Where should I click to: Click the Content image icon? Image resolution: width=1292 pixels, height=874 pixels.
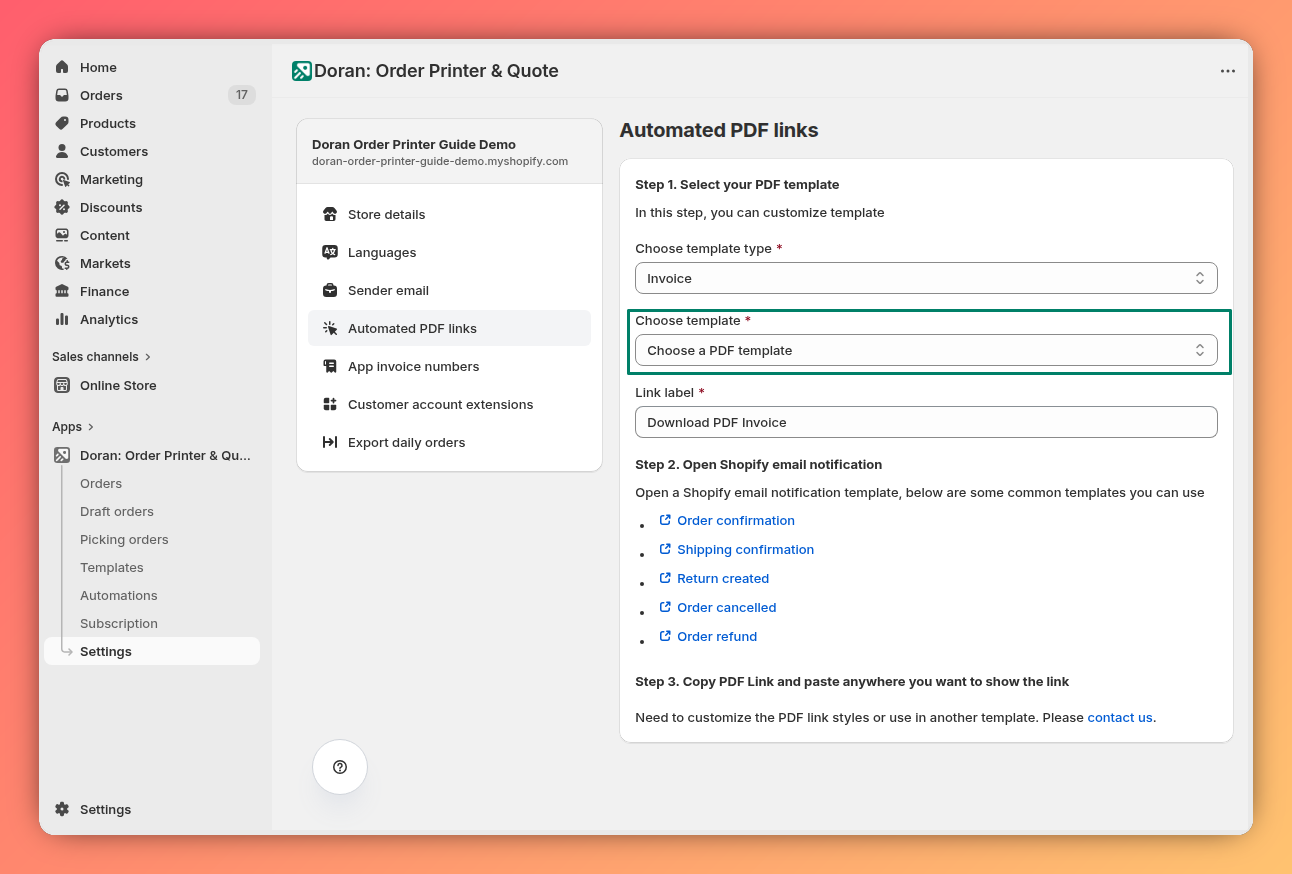[62, 235]
